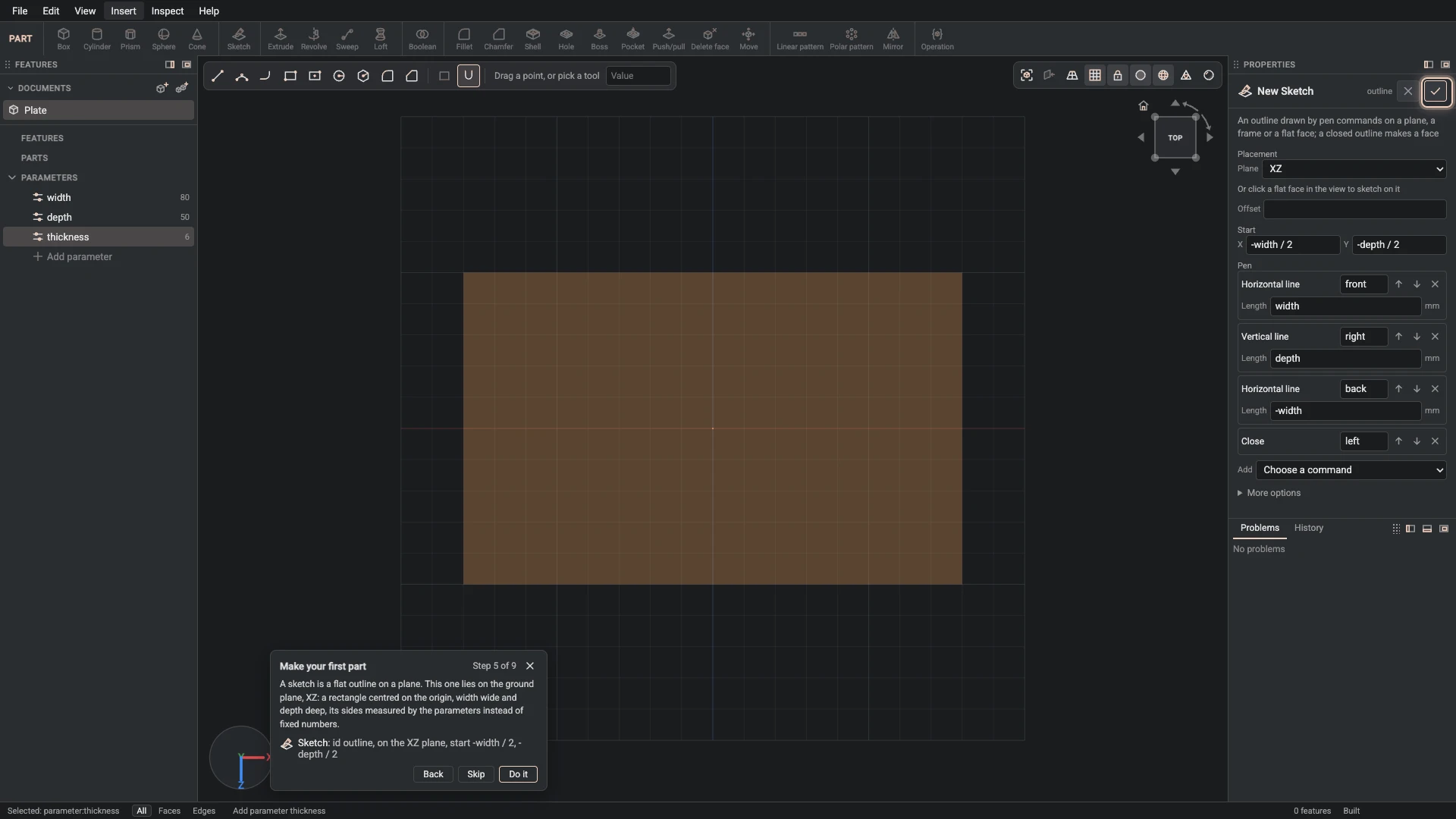Pick the rectangle sketch tool
1456x819 pixels.
[290, 76]
